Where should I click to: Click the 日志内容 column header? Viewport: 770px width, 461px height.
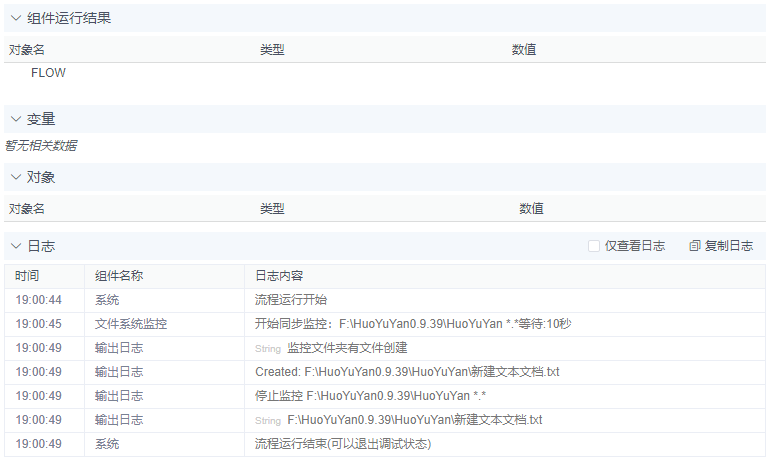tap(279, 276)
